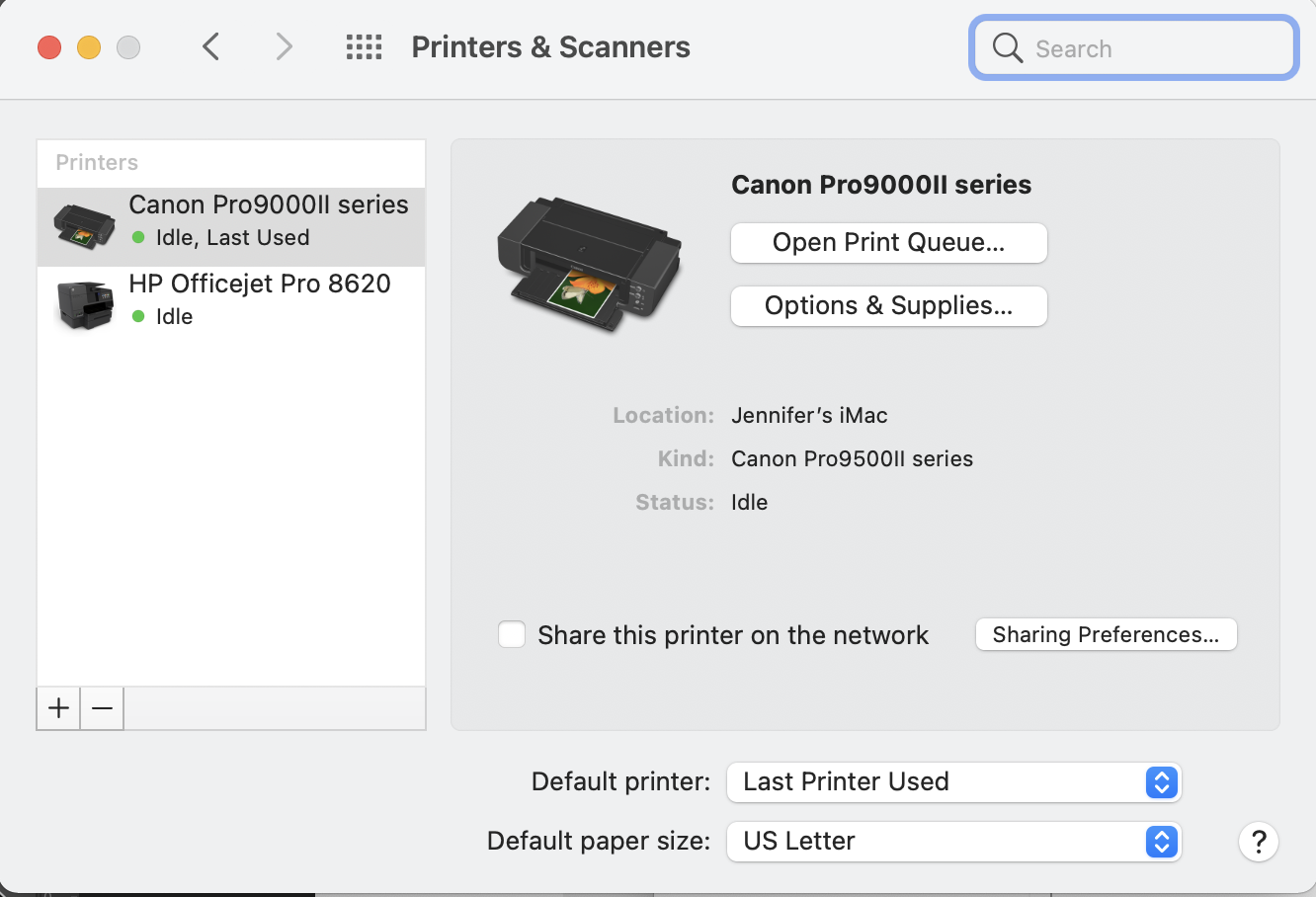This screenshot has width=1316, height=897.
Task: Open Sharing Preferences
Action: coord(1106,634)
